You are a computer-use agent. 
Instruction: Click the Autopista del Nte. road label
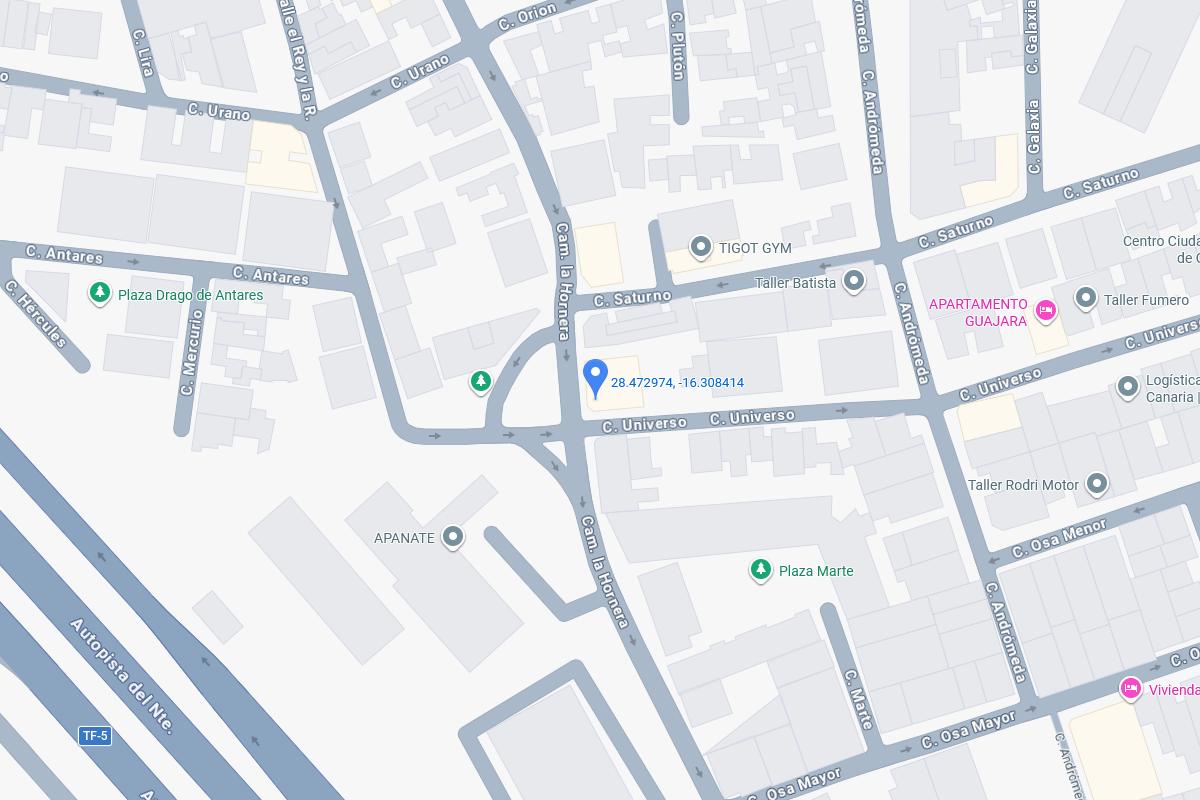122,676
